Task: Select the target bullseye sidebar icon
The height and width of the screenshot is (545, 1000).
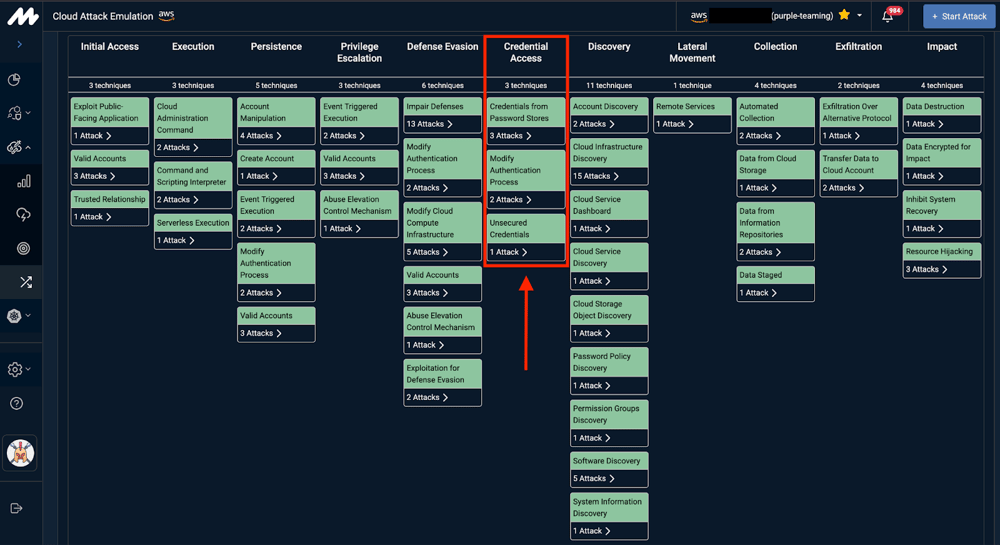Action: (24, 248)
